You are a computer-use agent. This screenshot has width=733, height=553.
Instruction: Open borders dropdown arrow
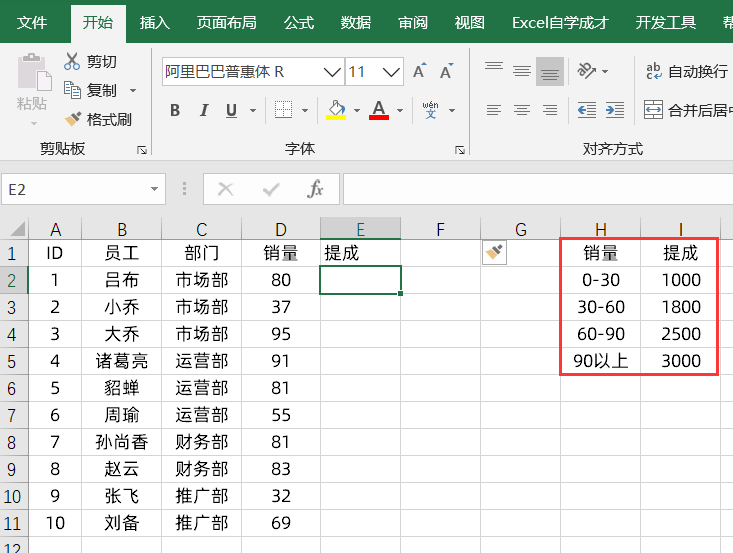click(x=305, y=111)
